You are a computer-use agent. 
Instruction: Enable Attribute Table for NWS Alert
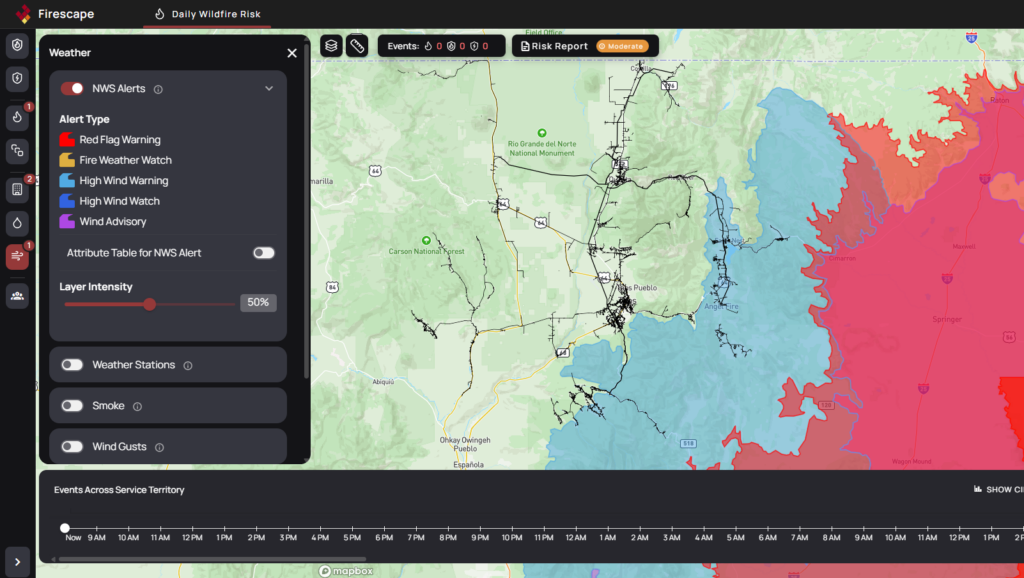click(x=263, y=253)
